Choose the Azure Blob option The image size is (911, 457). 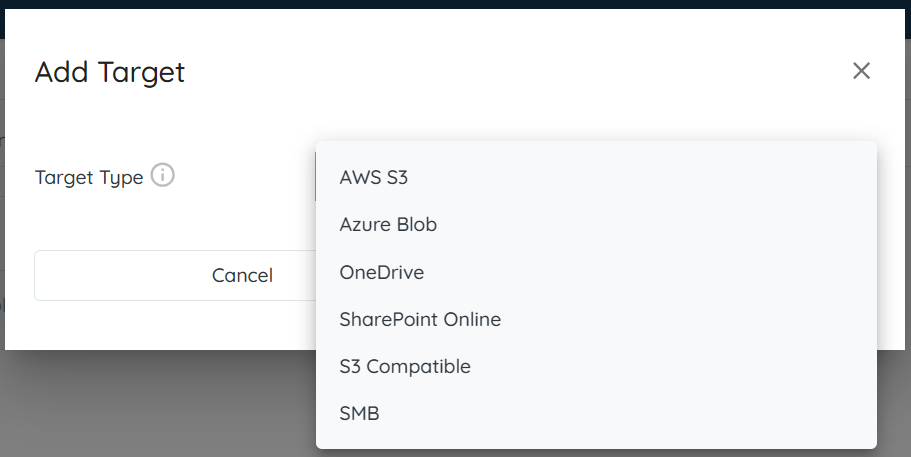[388, 225]
